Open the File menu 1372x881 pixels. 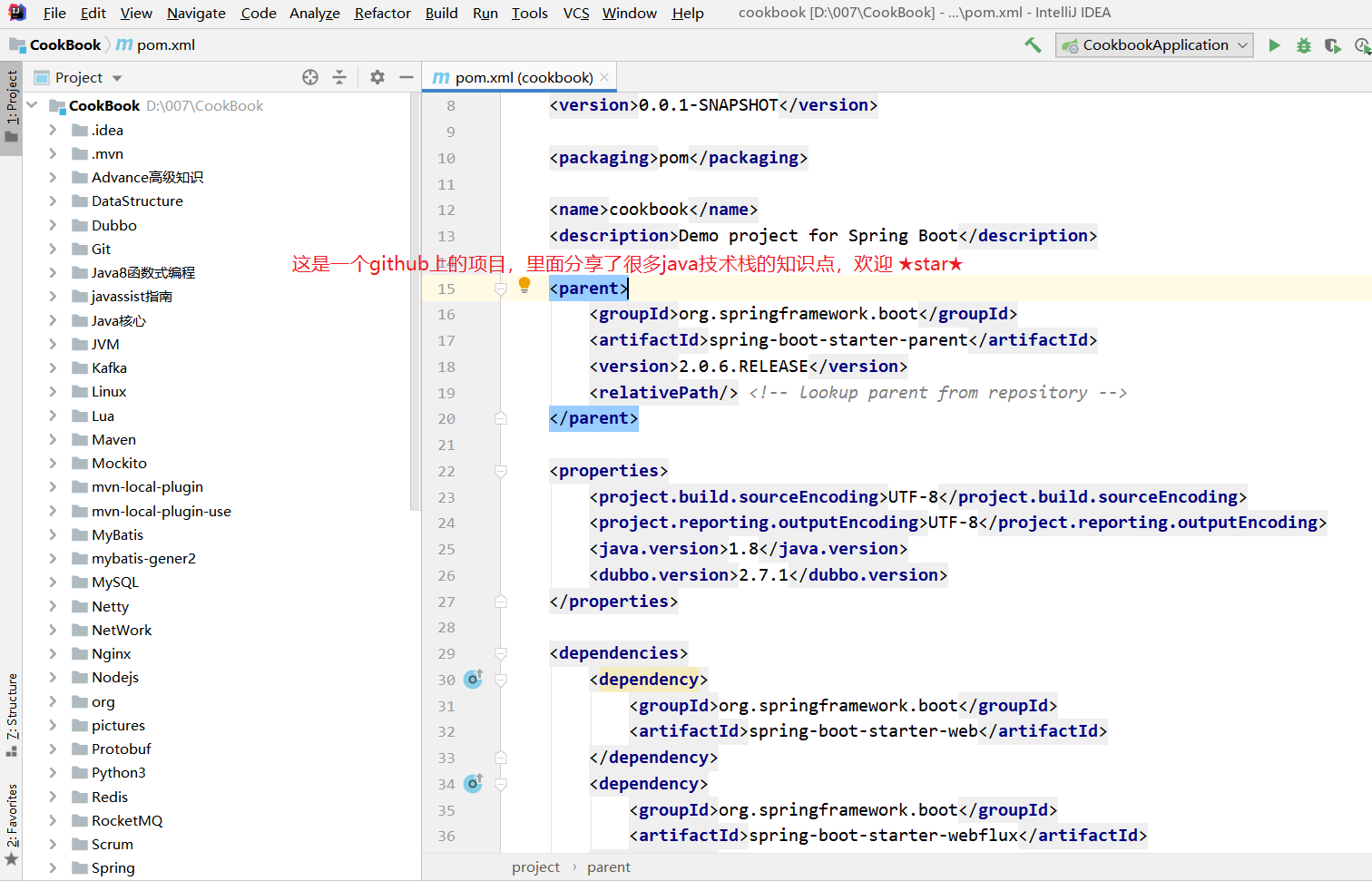click(54, 13)
